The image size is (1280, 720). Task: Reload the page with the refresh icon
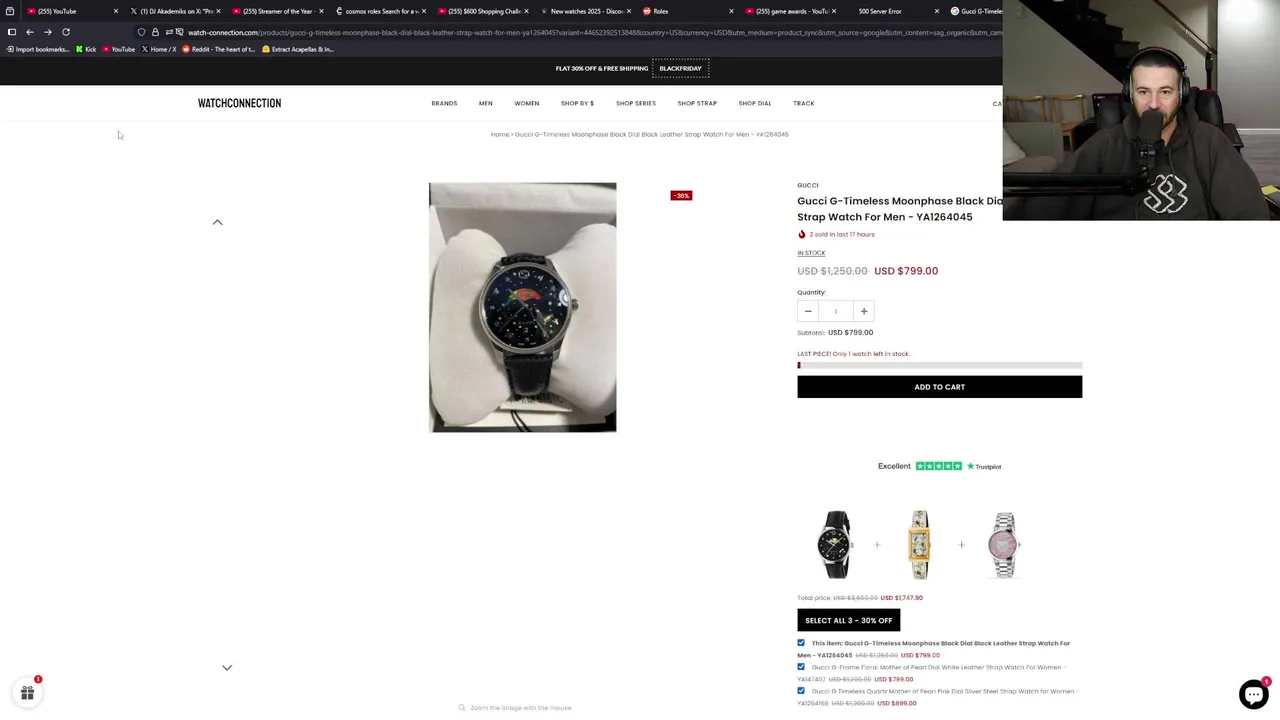[66, 32]
